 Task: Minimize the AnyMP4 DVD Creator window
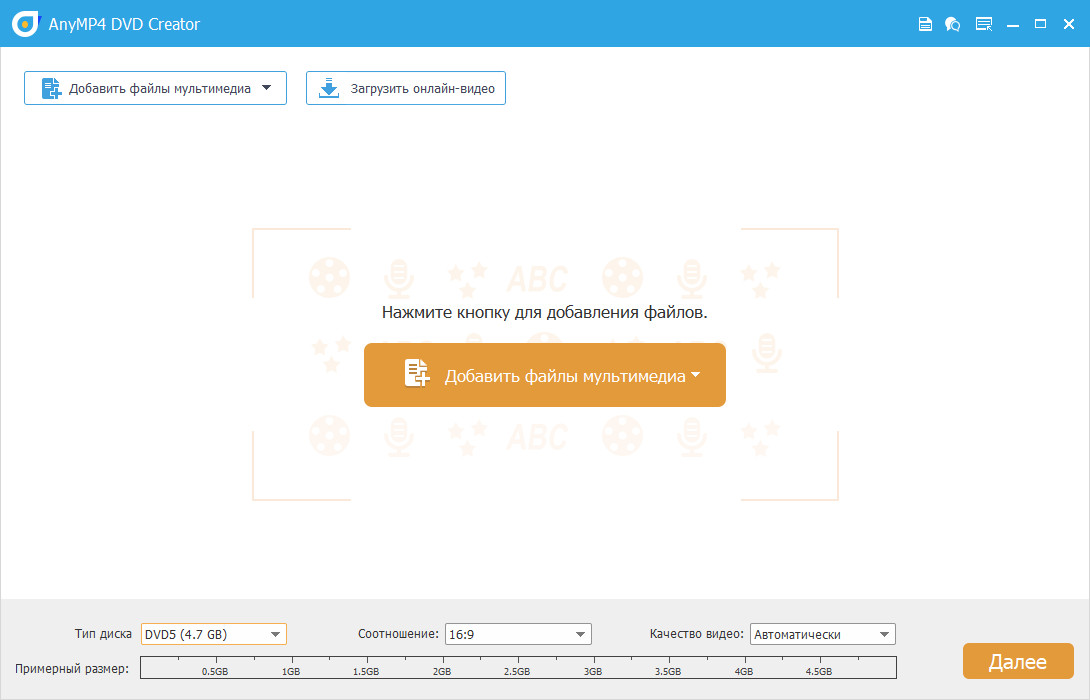pyautogui.click(x=1013, y=24)
